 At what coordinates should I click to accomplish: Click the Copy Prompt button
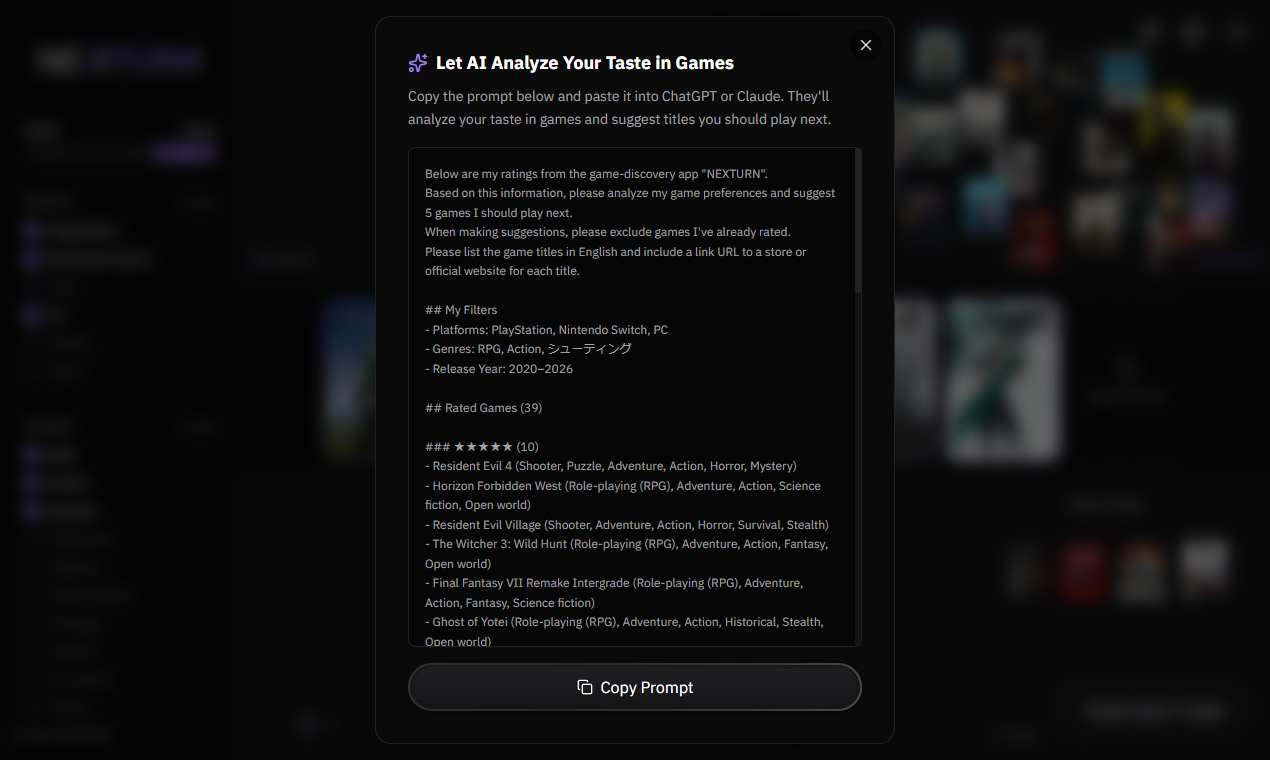click(x=635, y=687)
